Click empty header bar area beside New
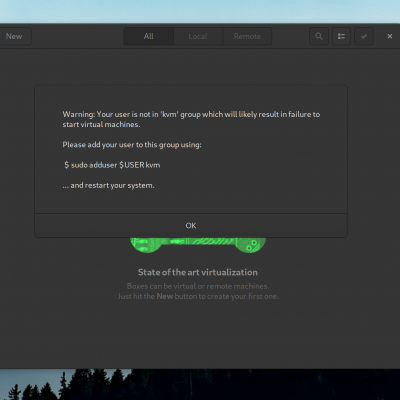This screenshot has width=400, height=400. 77,36
